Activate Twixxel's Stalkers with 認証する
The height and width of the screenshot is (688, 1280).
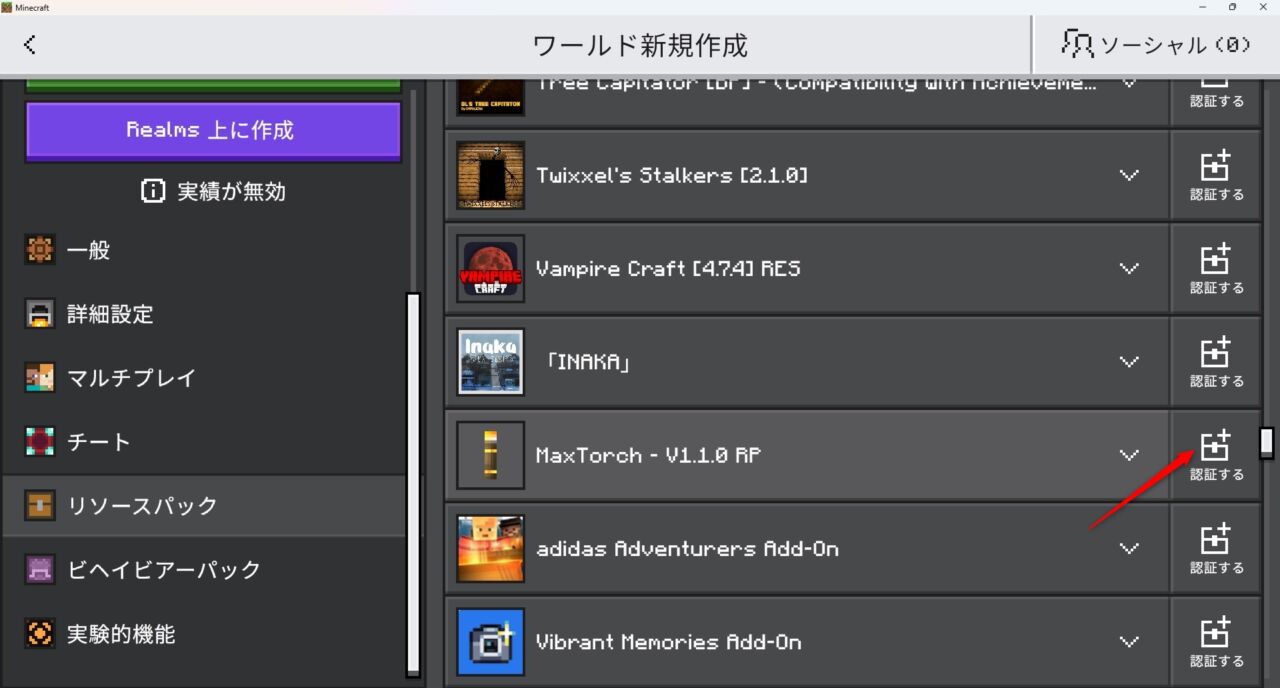[x=1216, y=176]
